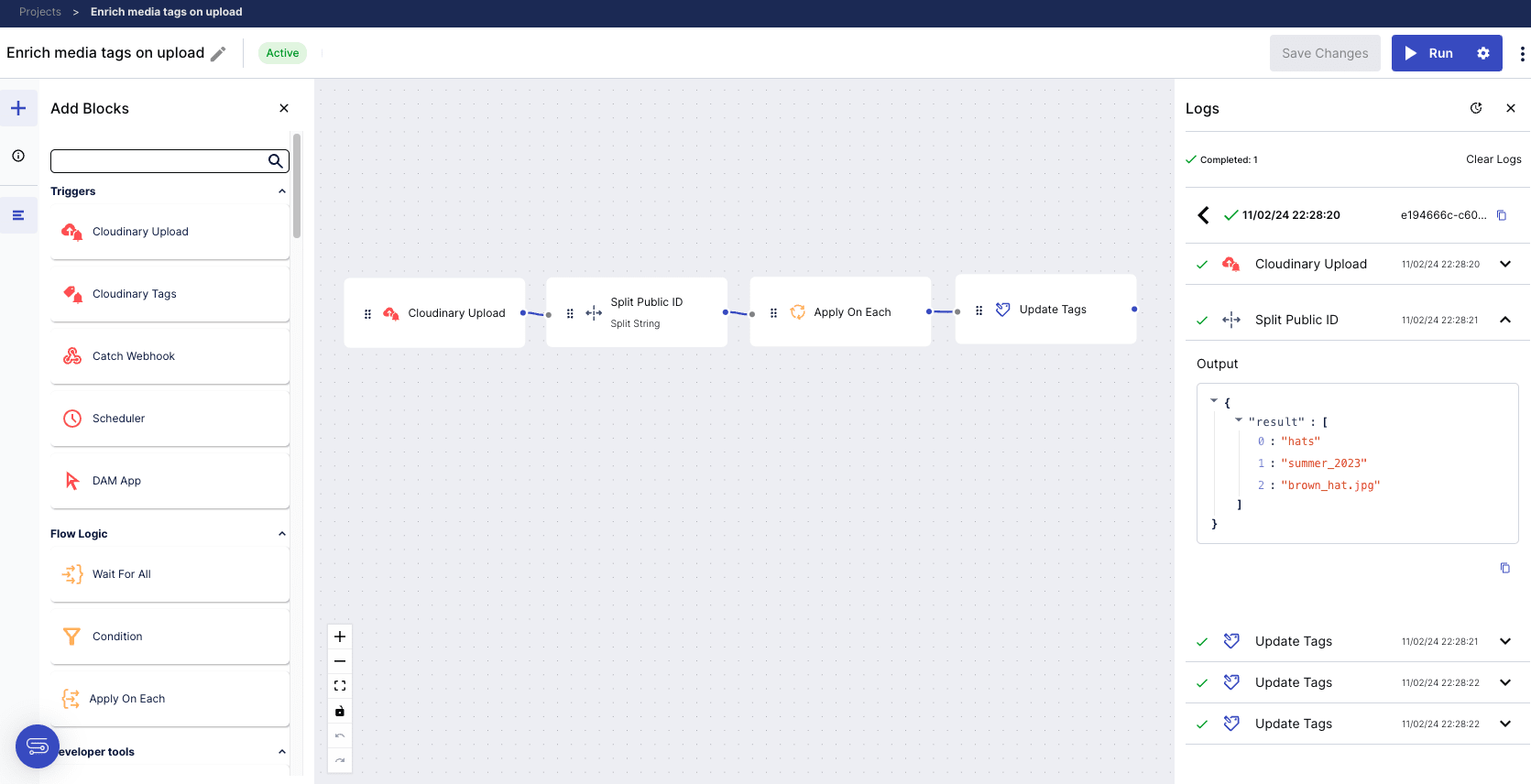Copy the execution ID e194666c
This screenshot has width=1531, height=784.
[1502, 215]
